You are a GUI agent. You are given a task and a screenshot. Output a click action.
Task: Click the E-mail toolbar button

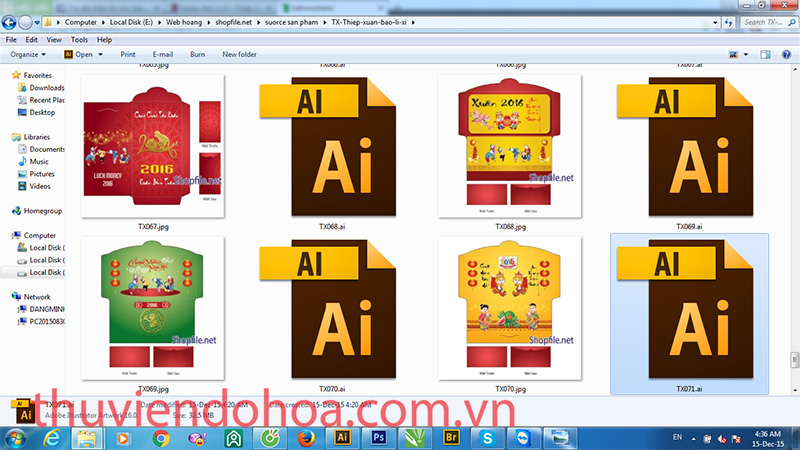coord(163,54)
